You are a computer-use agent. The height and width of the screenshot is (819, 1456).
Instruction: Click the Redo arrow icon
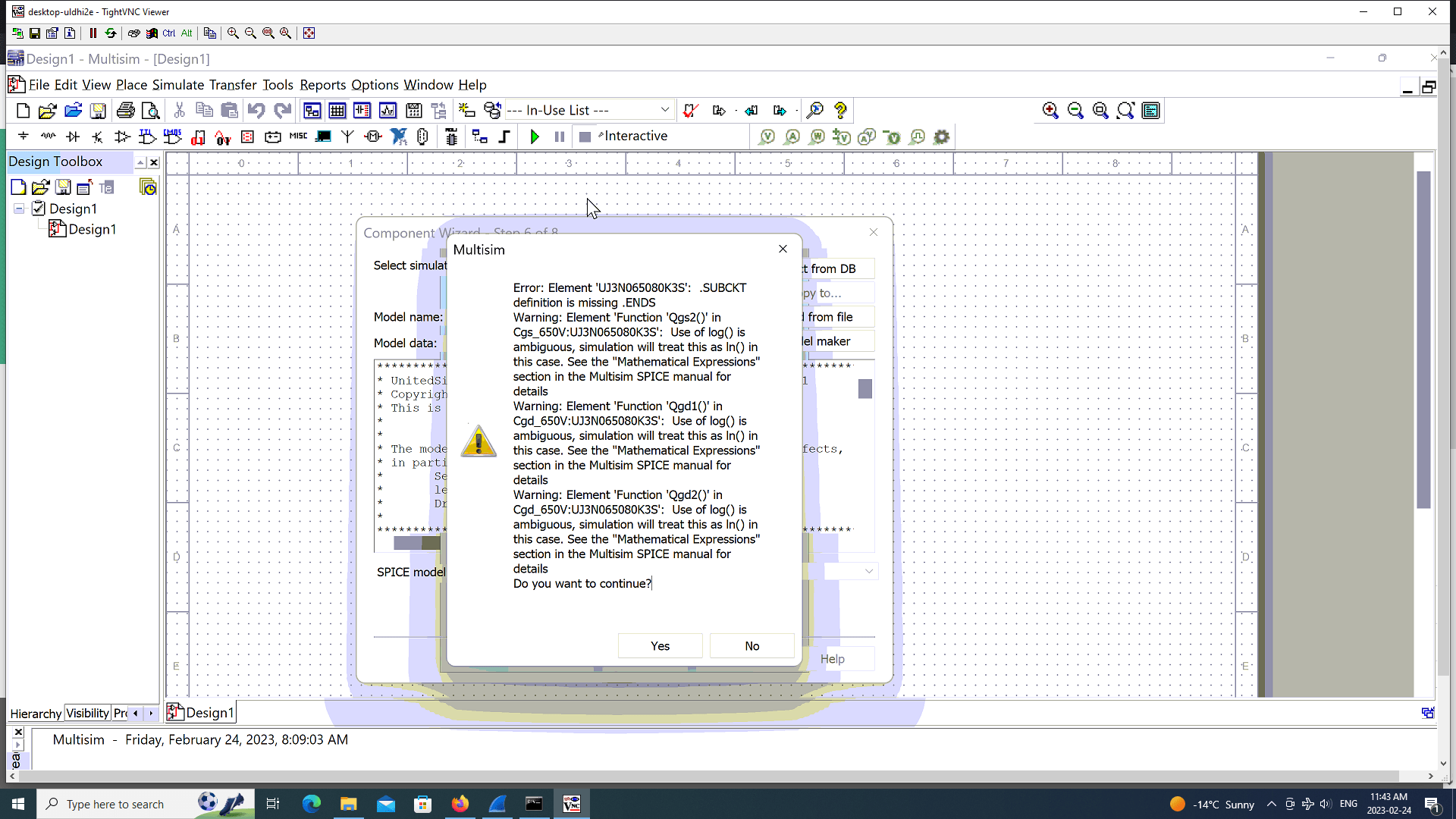click(x=283, y=111)
